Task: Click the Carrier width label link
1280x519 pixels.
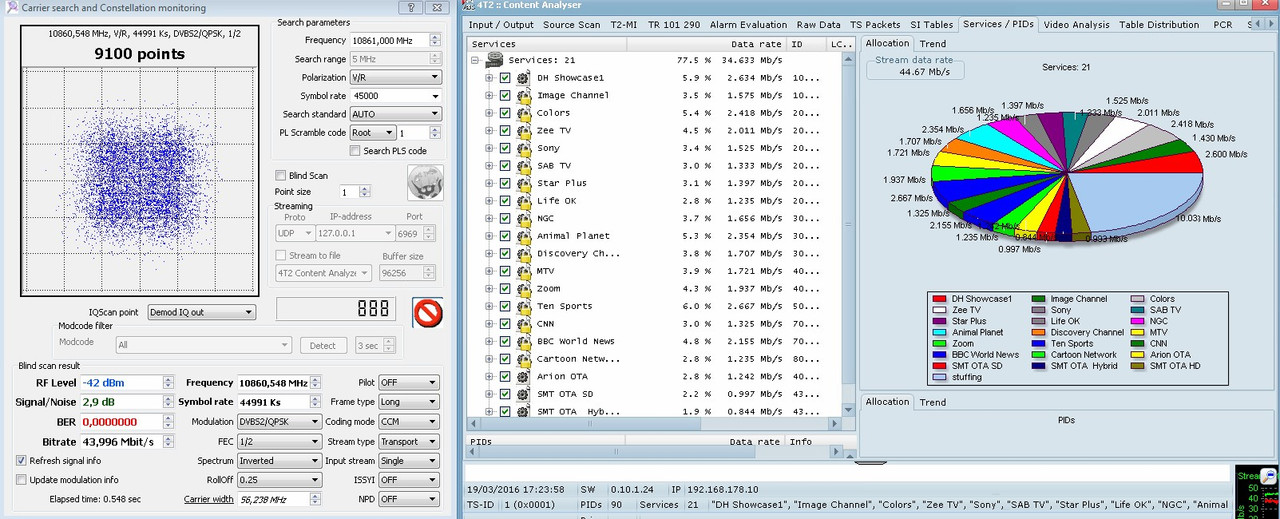Action: coord(208,499)
